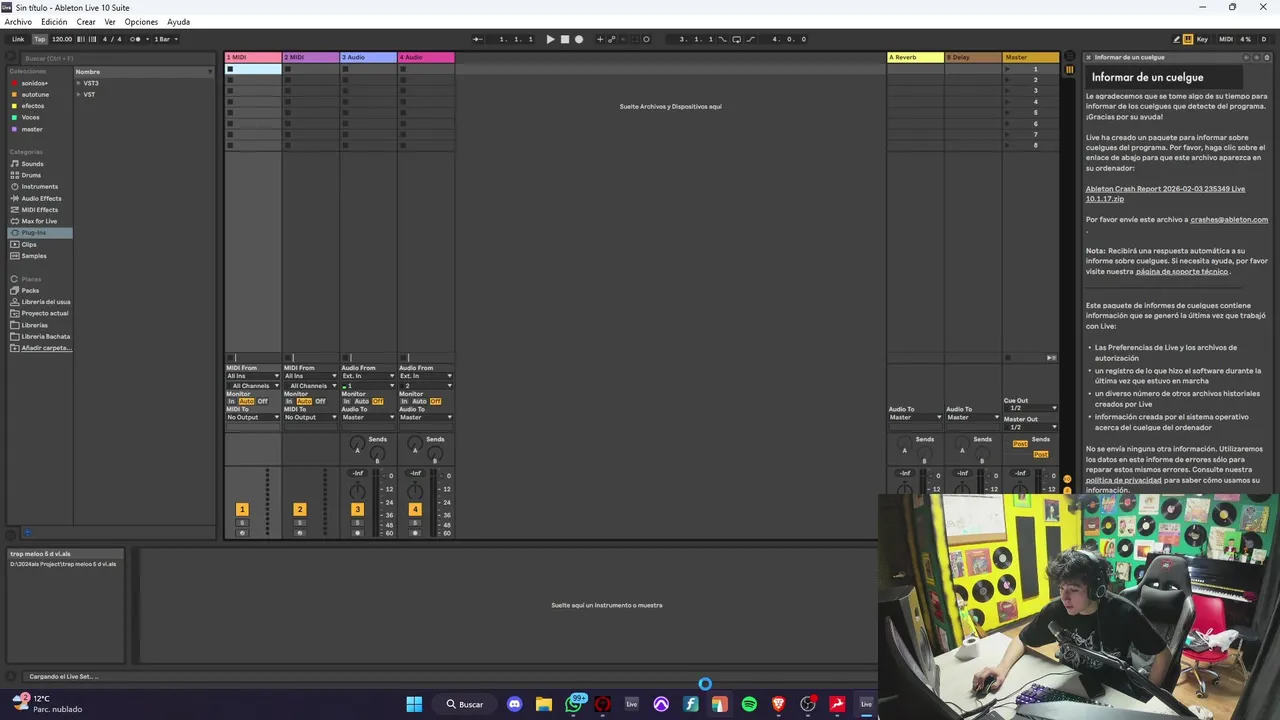1280x720 pixels.
Task: Open track 1 All Channels dropdown
Action: tap(253, 386)
